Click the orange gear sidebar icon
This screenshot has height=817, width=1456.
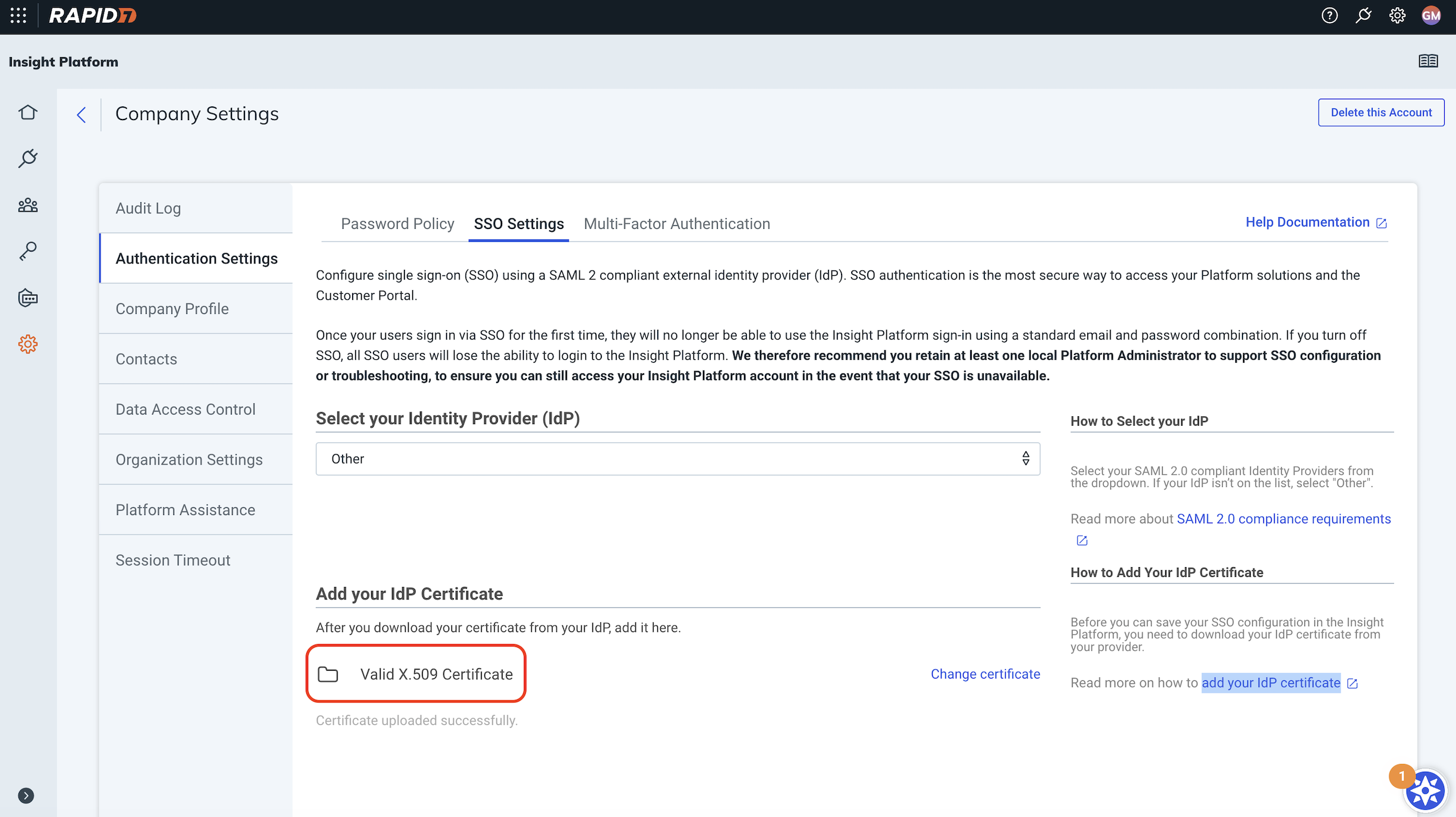tap(28, 344)
